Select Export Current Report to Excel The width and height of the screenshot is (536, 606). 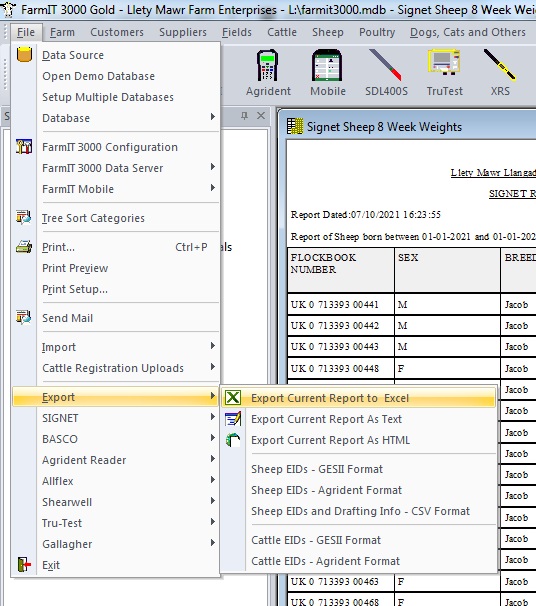point(358,398)
